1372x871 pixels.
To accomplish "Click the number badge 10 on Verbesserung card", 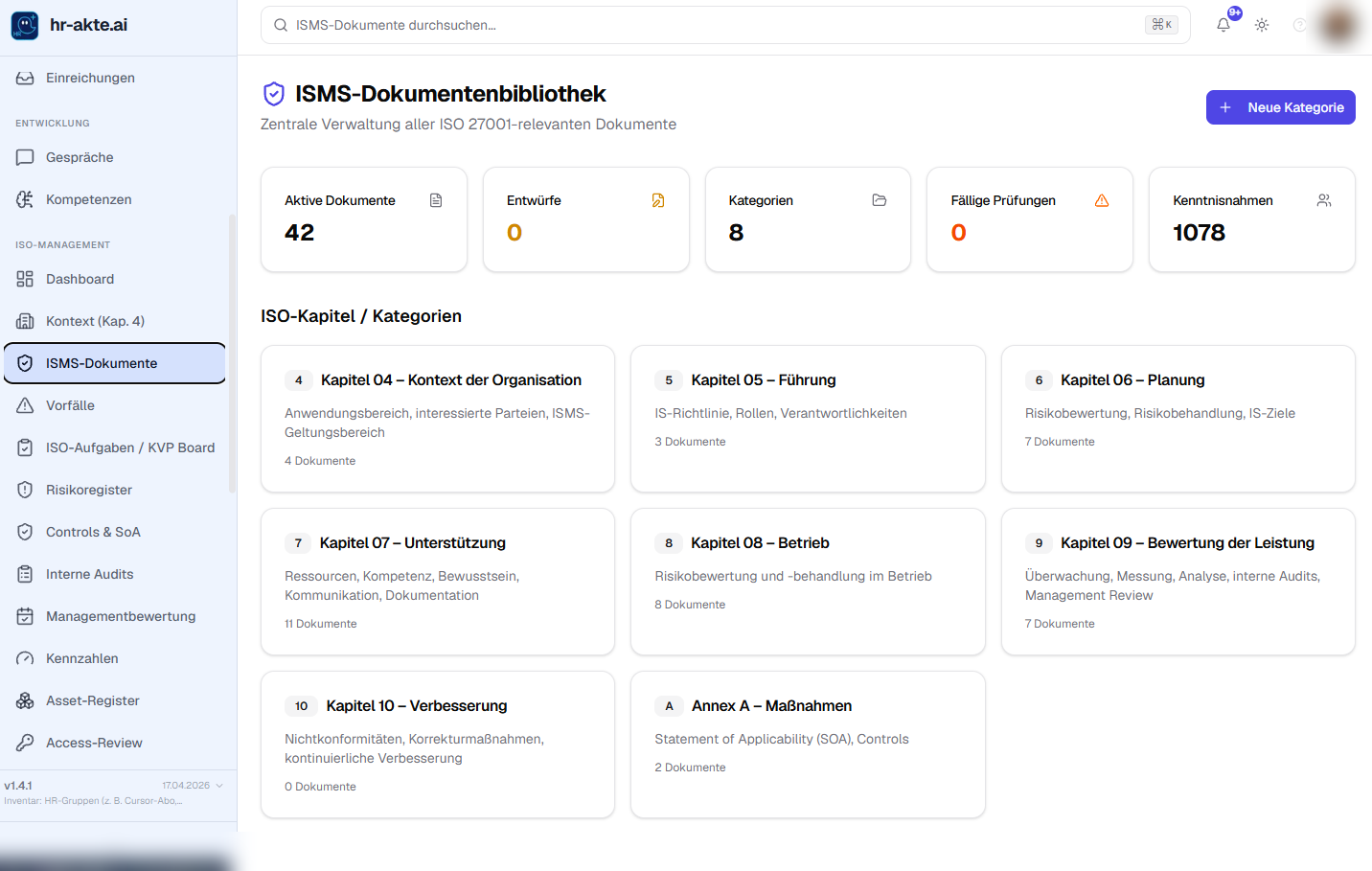I will pyautogui.click(x=301, y=706).
